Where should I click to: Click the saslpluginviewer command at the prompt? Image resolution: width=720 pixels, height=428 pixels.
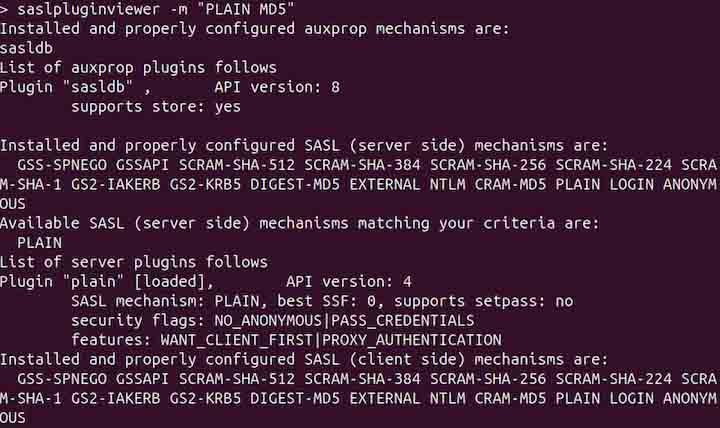88,10
